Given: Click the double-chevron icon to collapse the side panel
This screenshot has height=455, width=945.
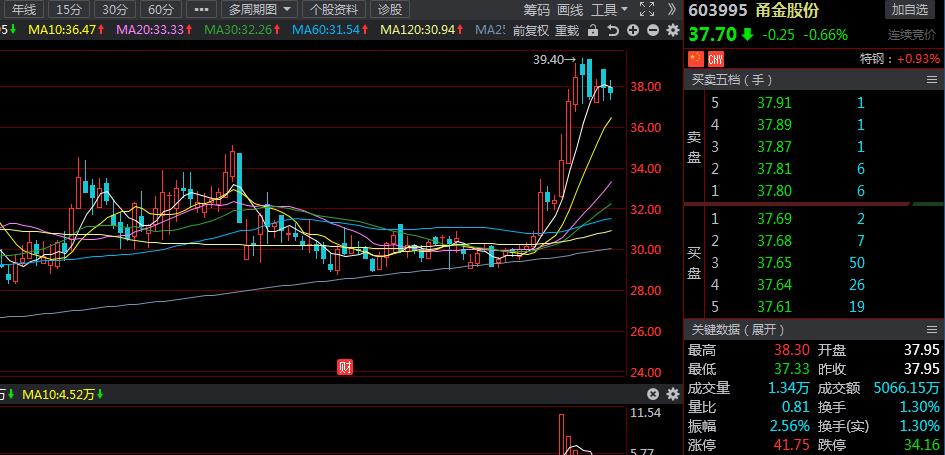Looking at the screenshot, I should point(672,9).
